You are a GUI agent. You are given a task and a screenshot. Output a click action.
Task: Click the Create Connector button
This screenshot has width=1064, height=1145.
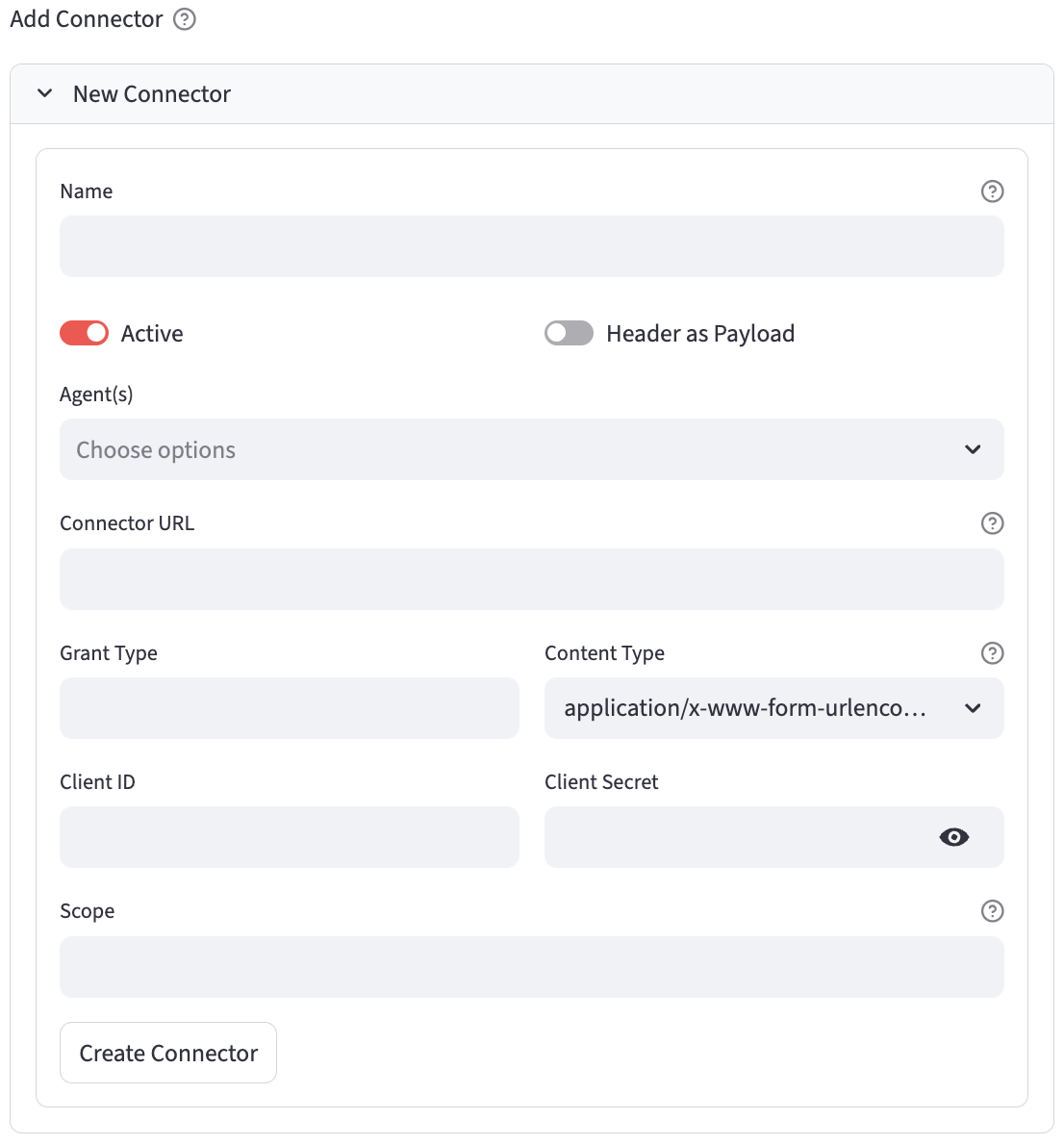(x=168, y=1053)
